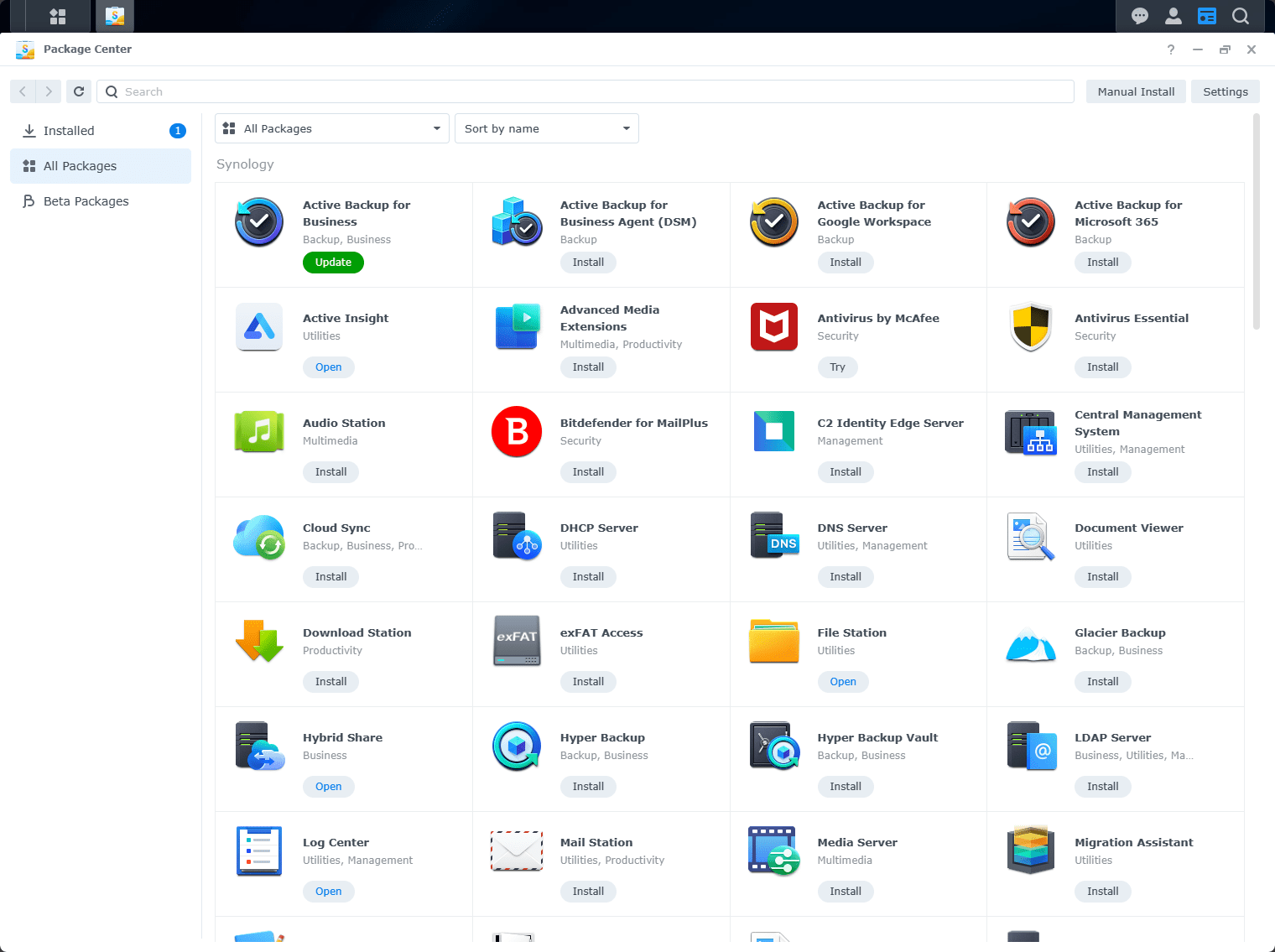Screen dimensions: 1275x952
Task: Click the Download Station package title
Action: coord(357,633)
